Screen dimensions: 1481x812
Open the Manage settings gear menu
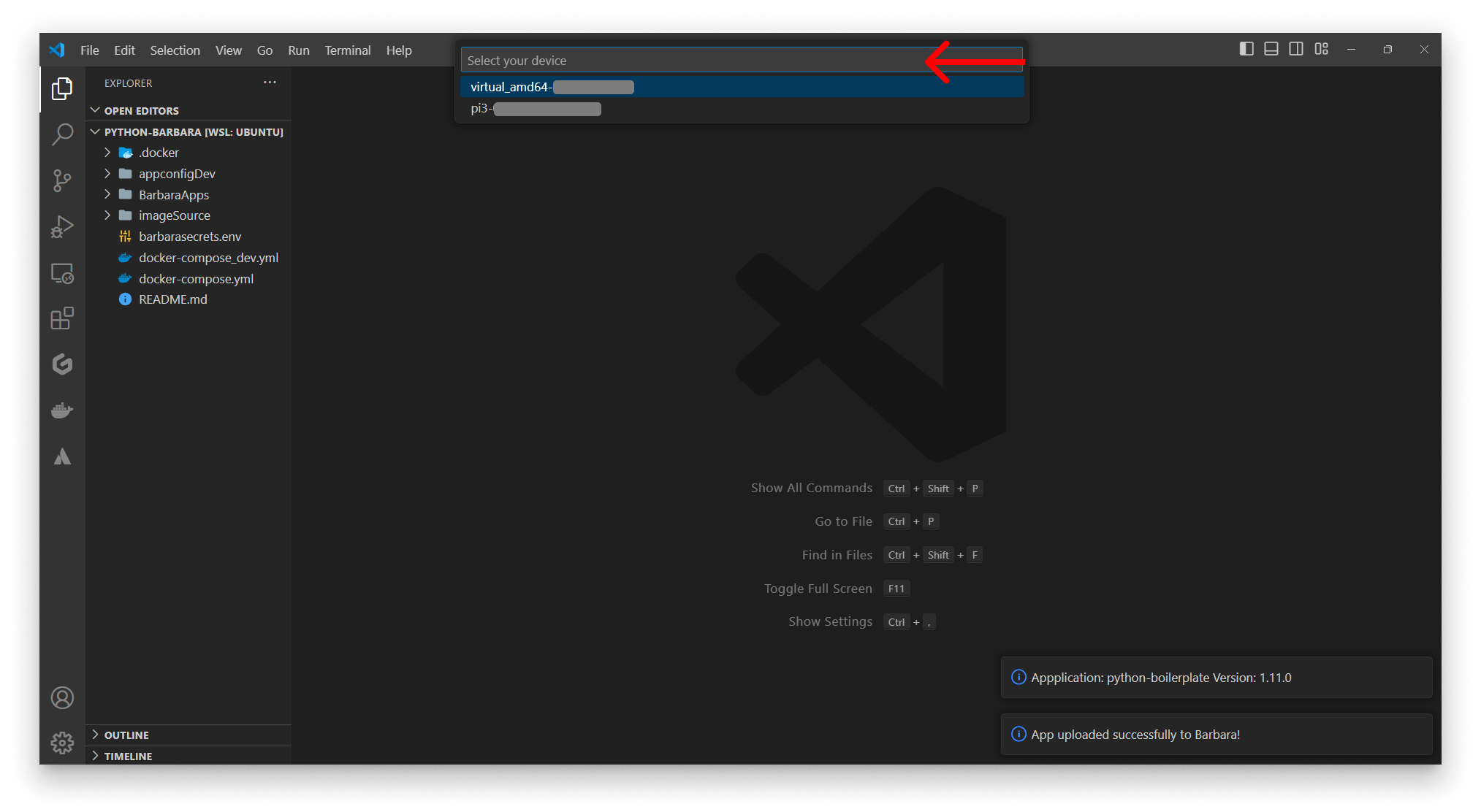pos(63,742)
